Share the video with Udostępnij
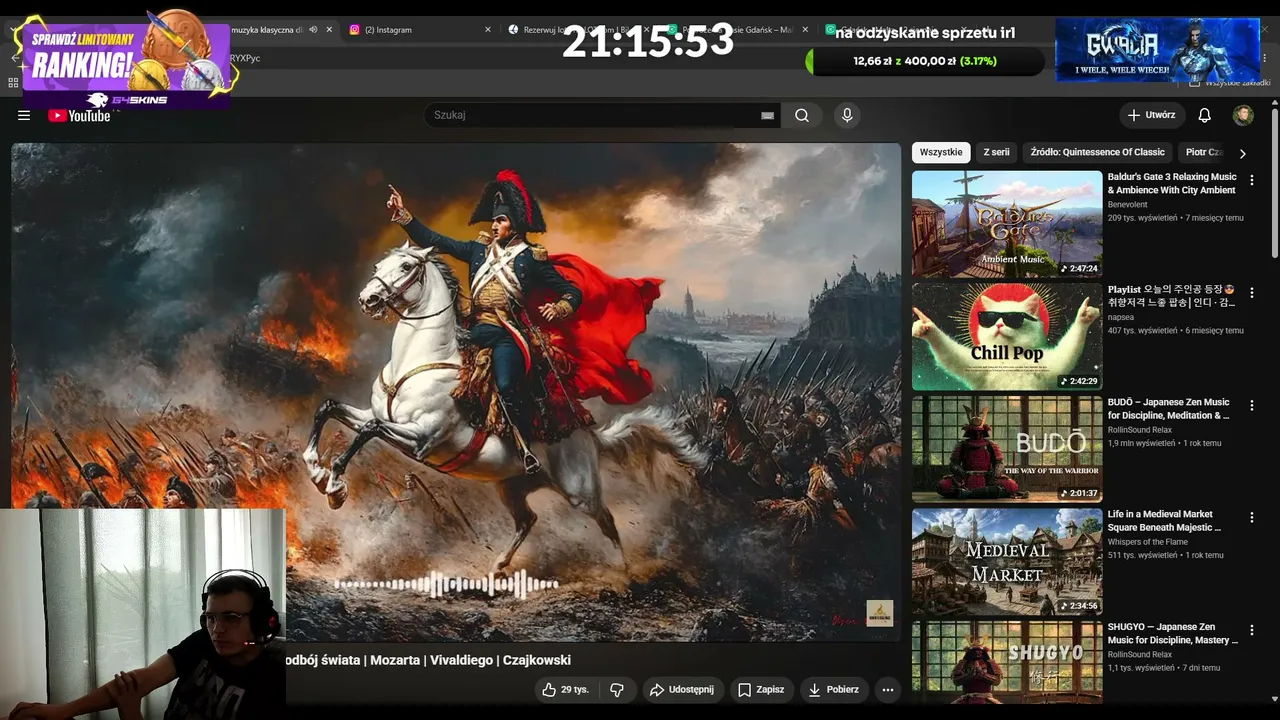The image size is (1280, 720). [682, 689]
